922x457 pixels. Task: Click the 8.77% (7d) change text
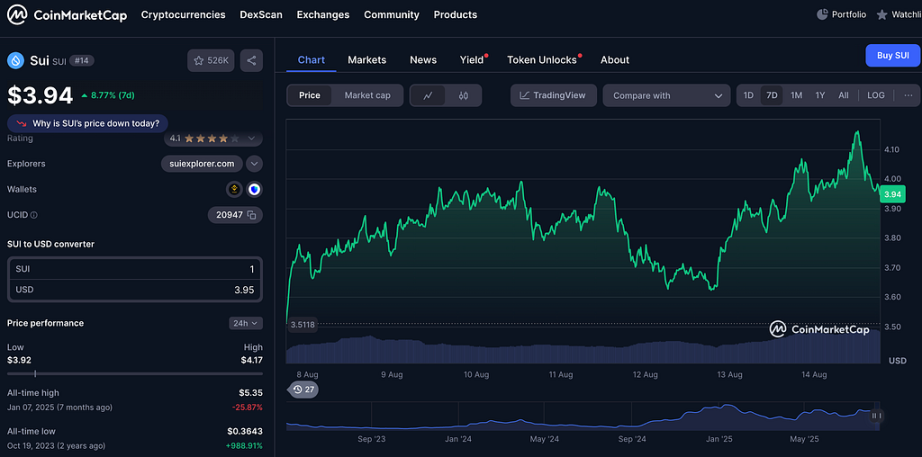(112, 95)
